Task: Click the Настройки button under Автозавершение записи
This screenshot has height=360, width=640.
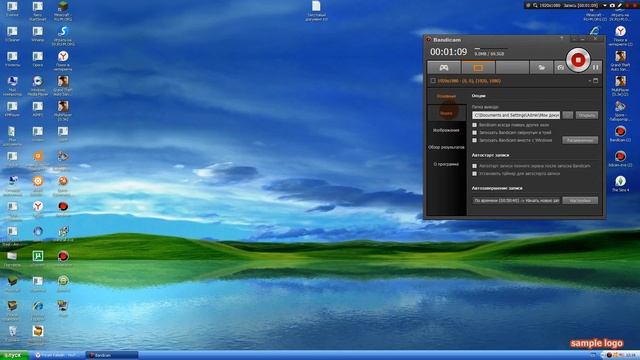Action: (x=580, y=200)
